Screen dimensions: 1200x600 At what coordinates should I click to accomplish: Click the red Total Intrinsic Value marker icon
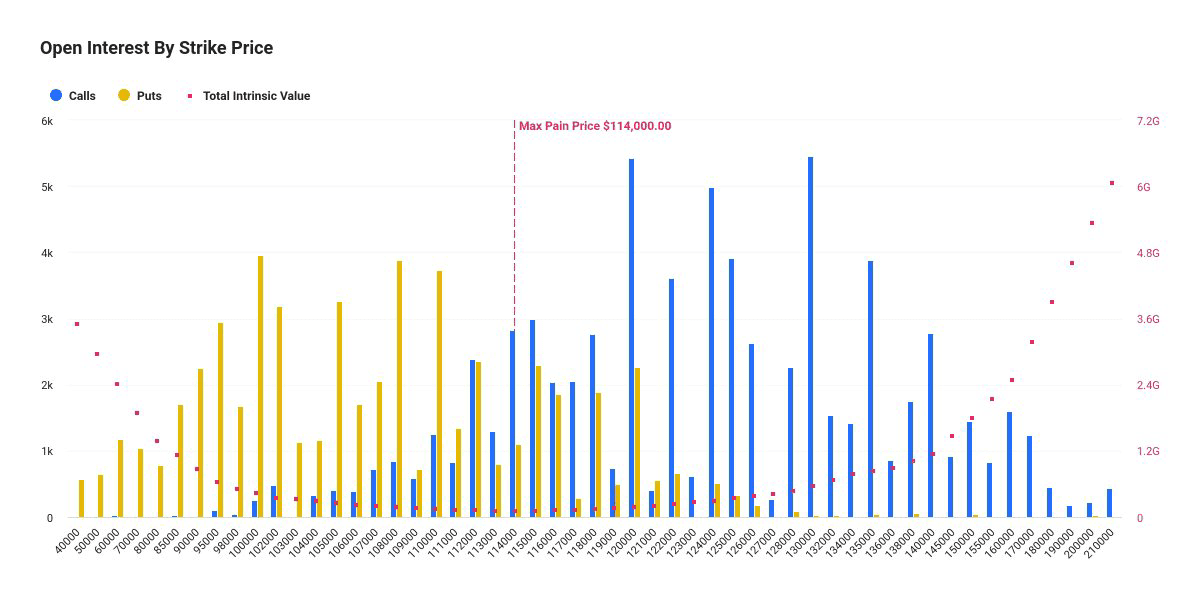(189, 96)
